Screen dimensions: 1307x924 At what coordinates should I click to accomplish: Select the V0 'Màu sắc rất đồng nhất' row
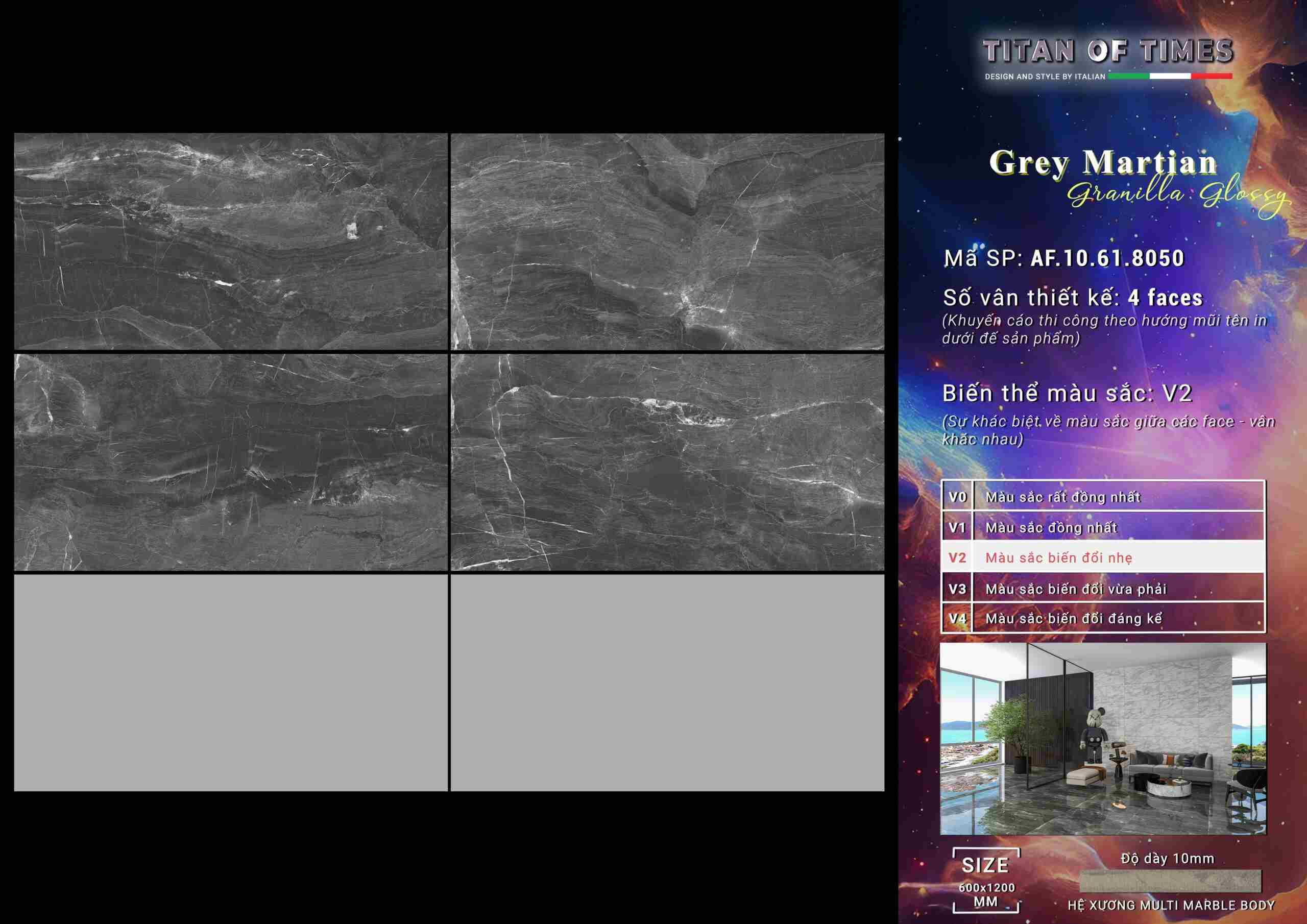(1103, 496)
